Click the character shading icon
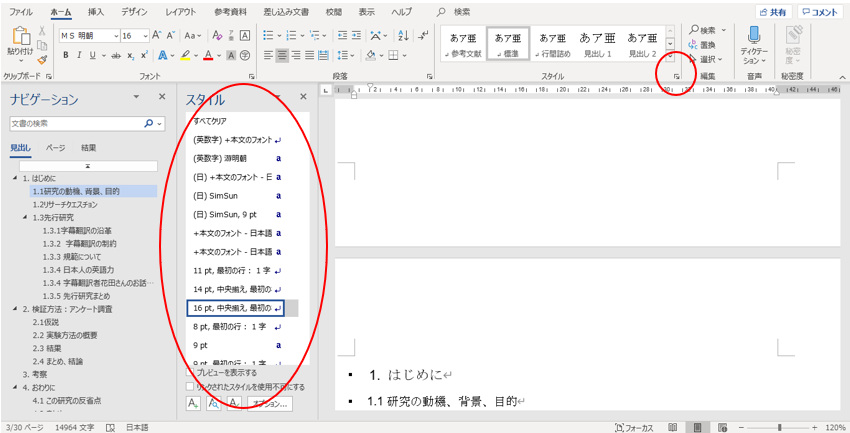 point(230,55)
